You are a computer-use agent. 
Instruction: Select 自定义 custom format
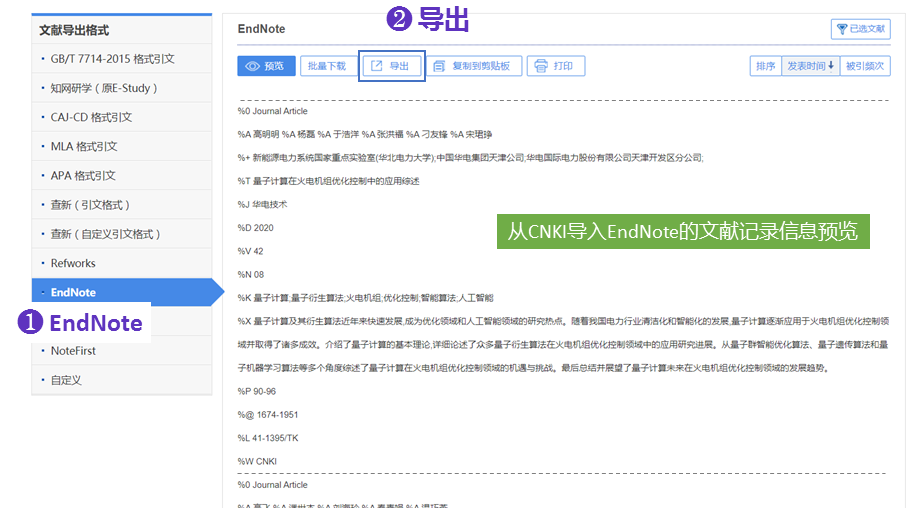pyautogui.click(x=122, y=380)
